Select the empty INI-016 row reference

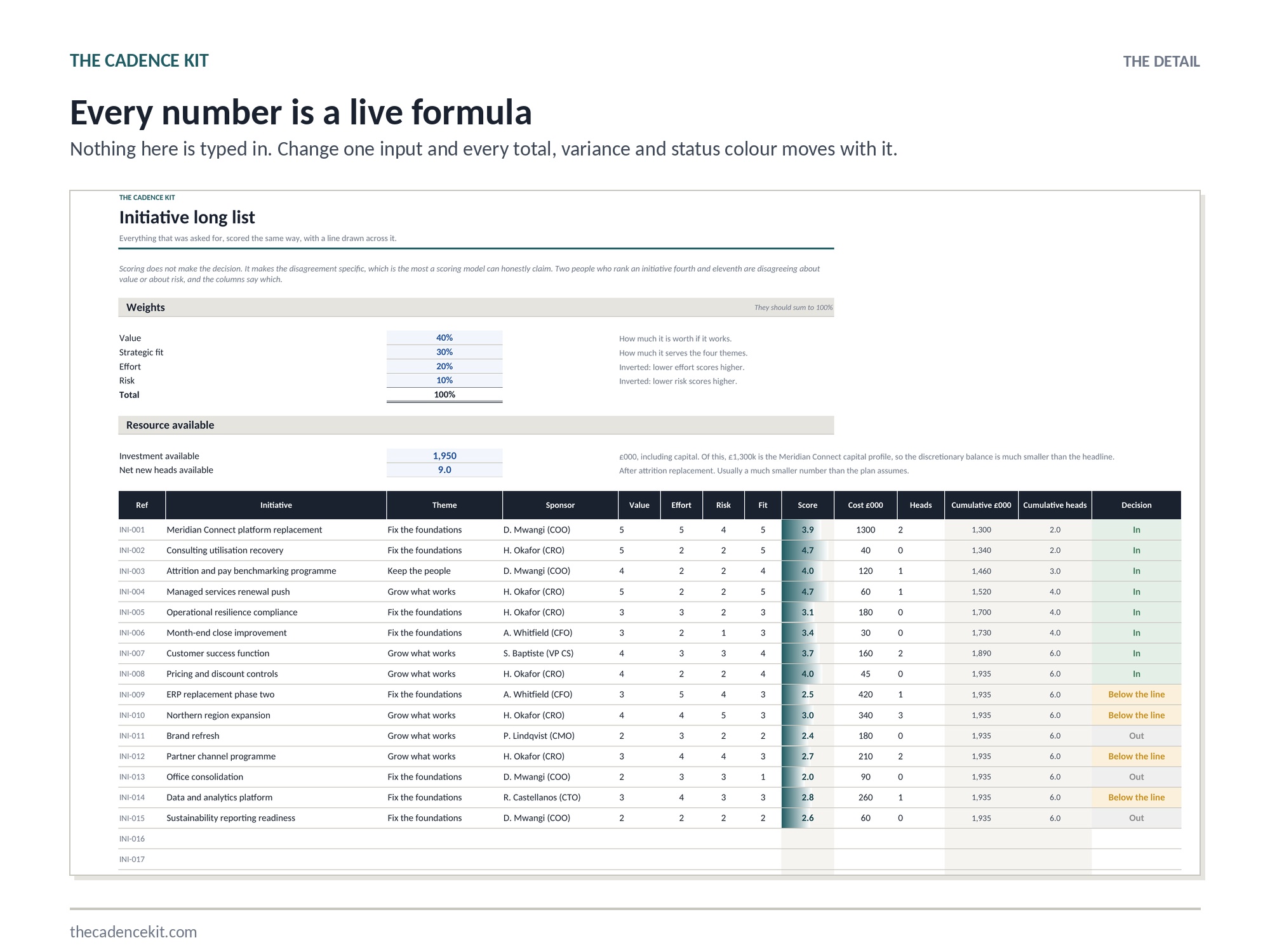[132, 838]
